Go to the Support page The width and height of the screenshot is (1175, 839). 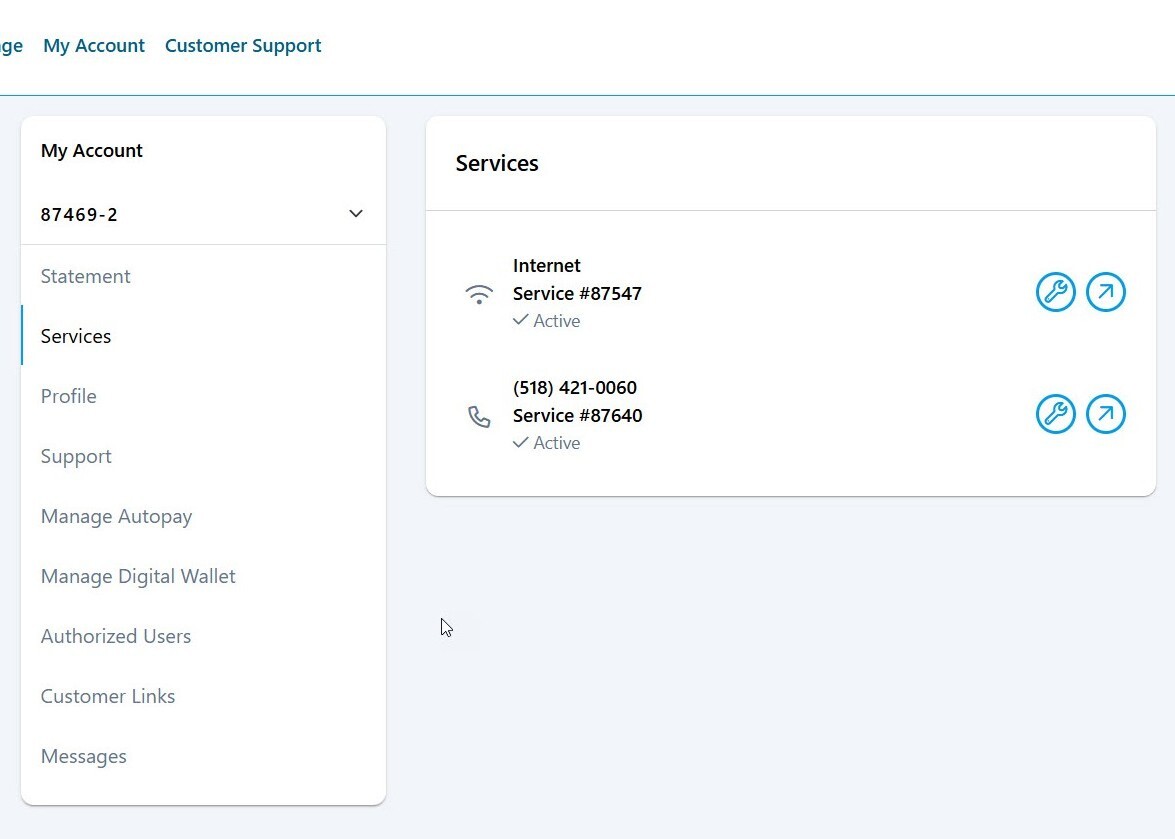(76, 456)
